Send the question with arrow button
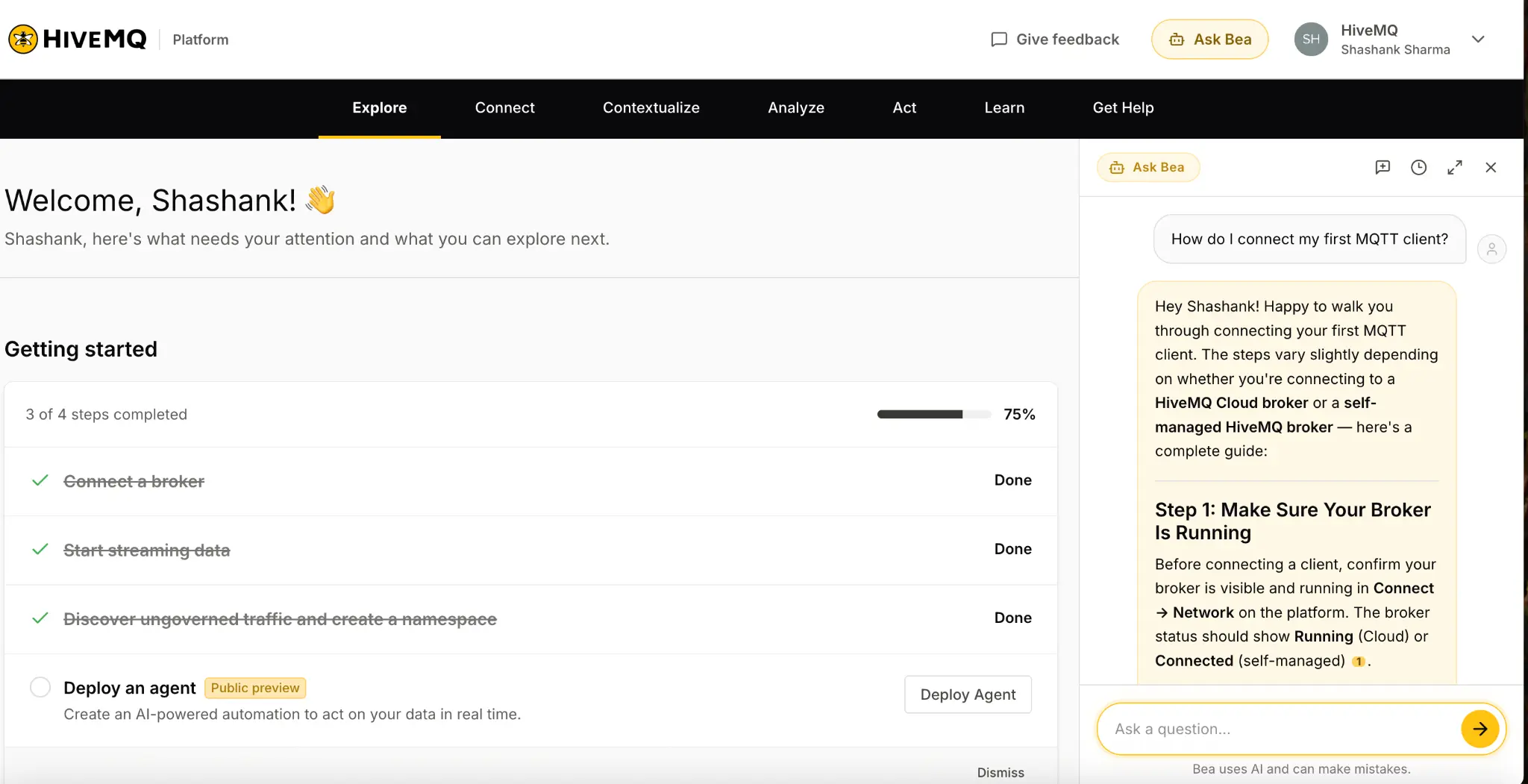Viewport: 1528px width, 784px height. coord(1480,729)
